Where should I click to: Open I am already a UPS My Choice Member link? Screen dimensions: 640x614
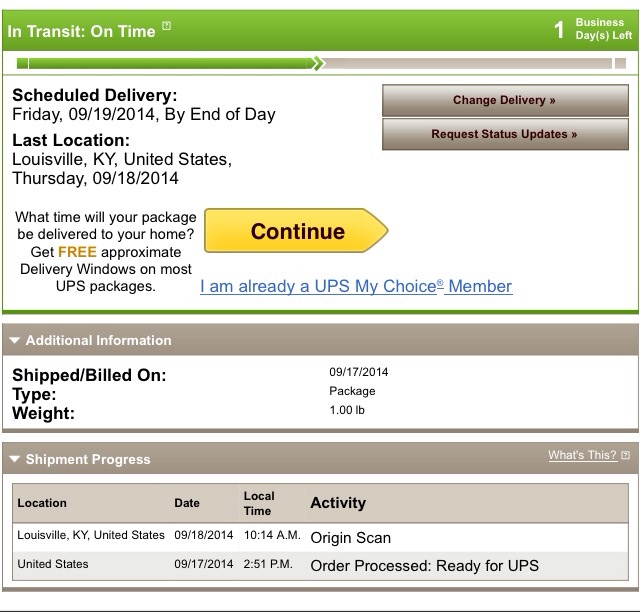(356, 287)
